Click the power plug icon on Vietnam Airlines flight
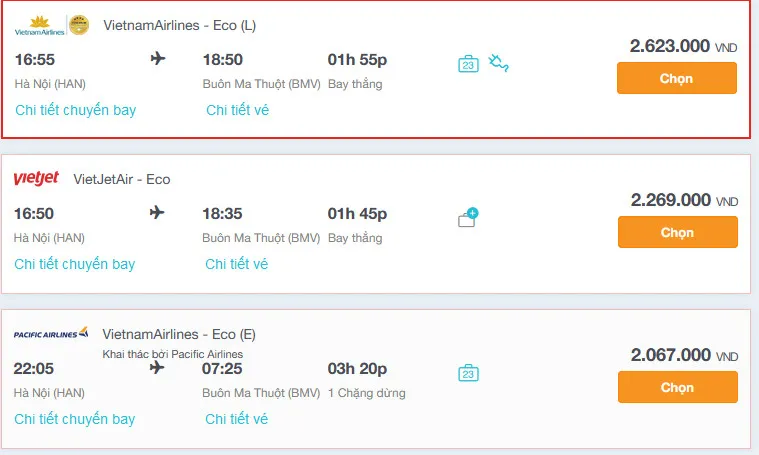Image resolution: width=759 pixels, height=455 pixels. pyautogui.click(x=498, y=63)
